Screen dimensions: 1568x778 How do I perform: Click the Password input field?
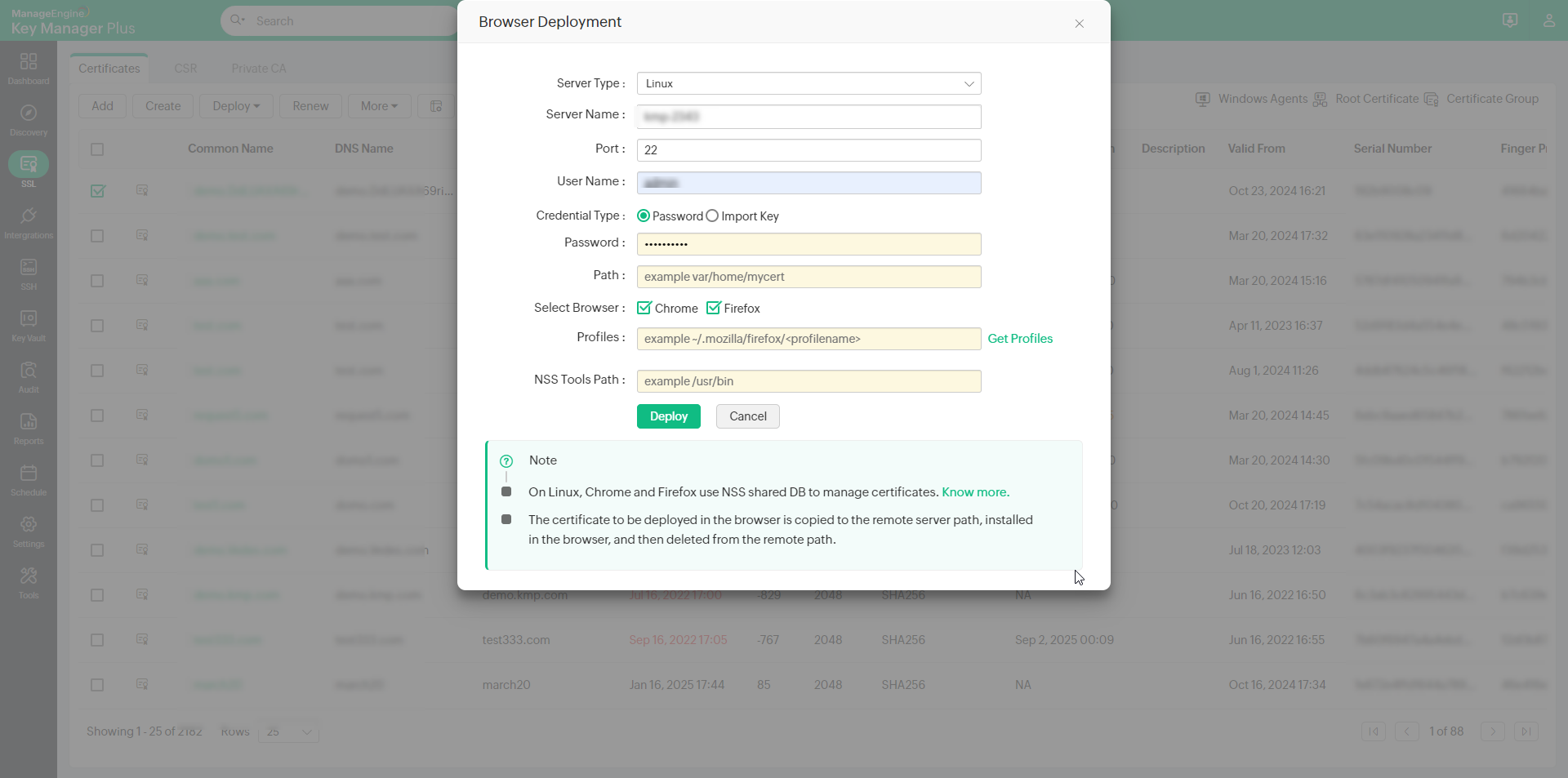click(808, 244)
